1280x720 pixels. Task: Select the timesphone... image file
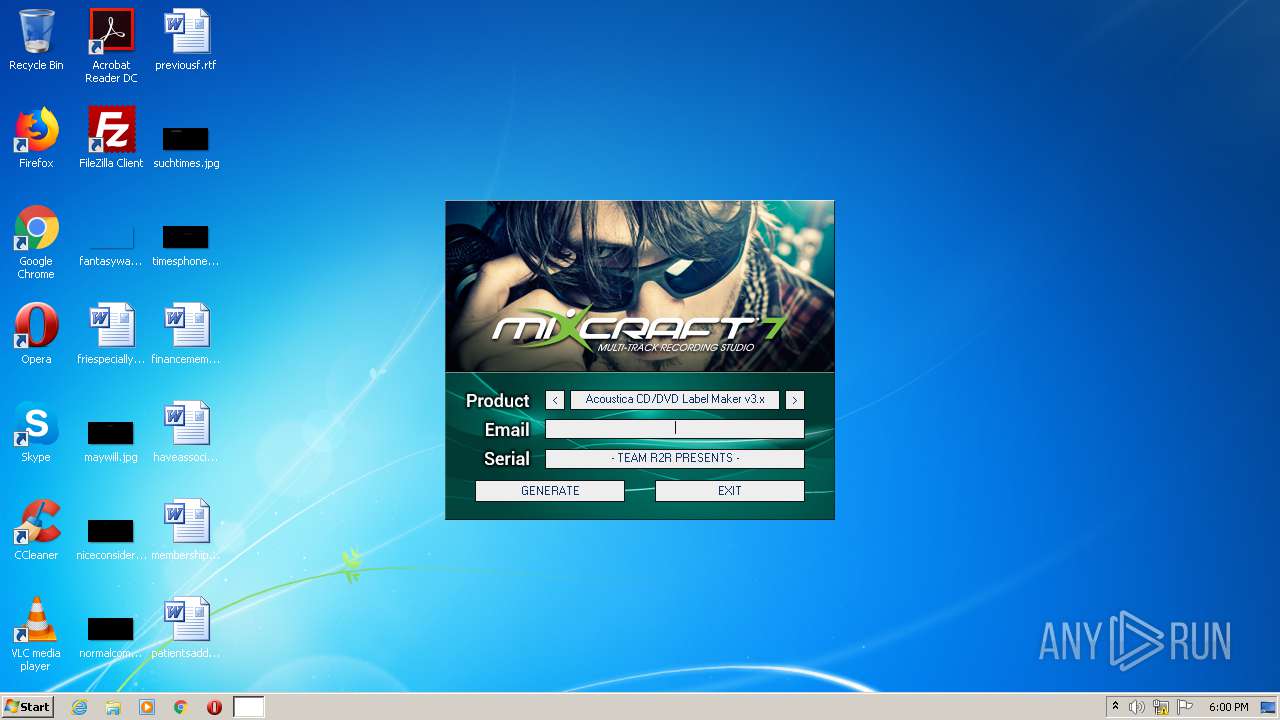coord(186,246)
